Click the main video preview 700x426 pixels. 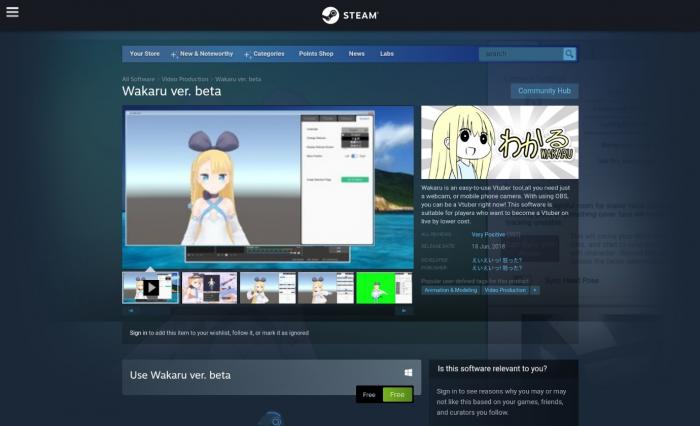268,187
